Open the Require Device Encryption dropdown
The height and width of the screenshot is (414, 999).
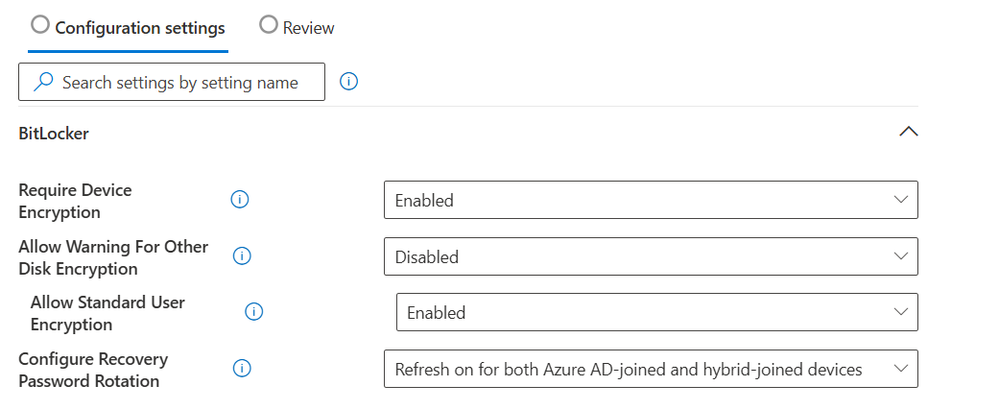[650, 200]
